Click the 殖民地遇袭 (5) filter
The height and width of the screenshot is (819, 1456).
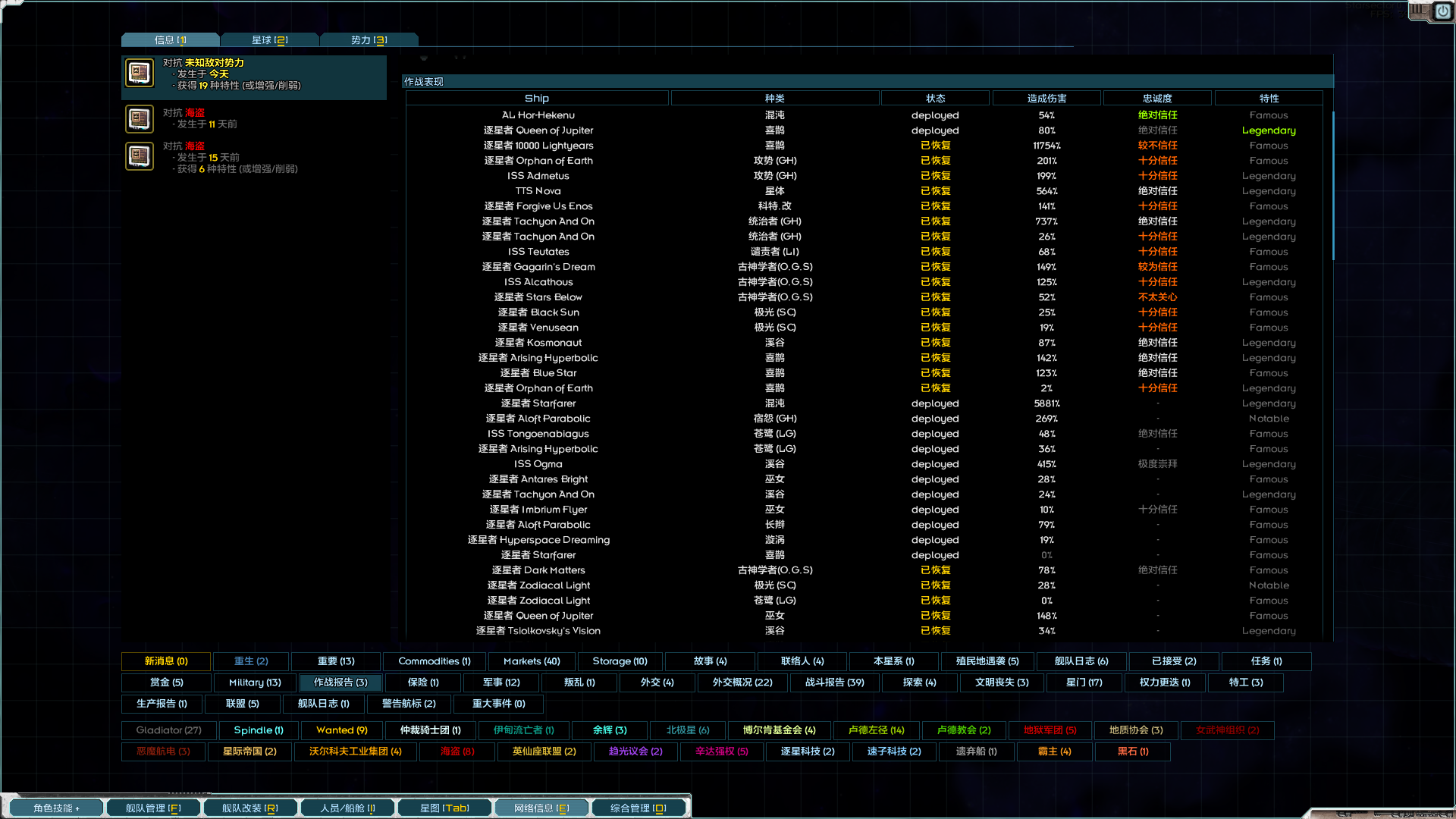coord(987,661)
